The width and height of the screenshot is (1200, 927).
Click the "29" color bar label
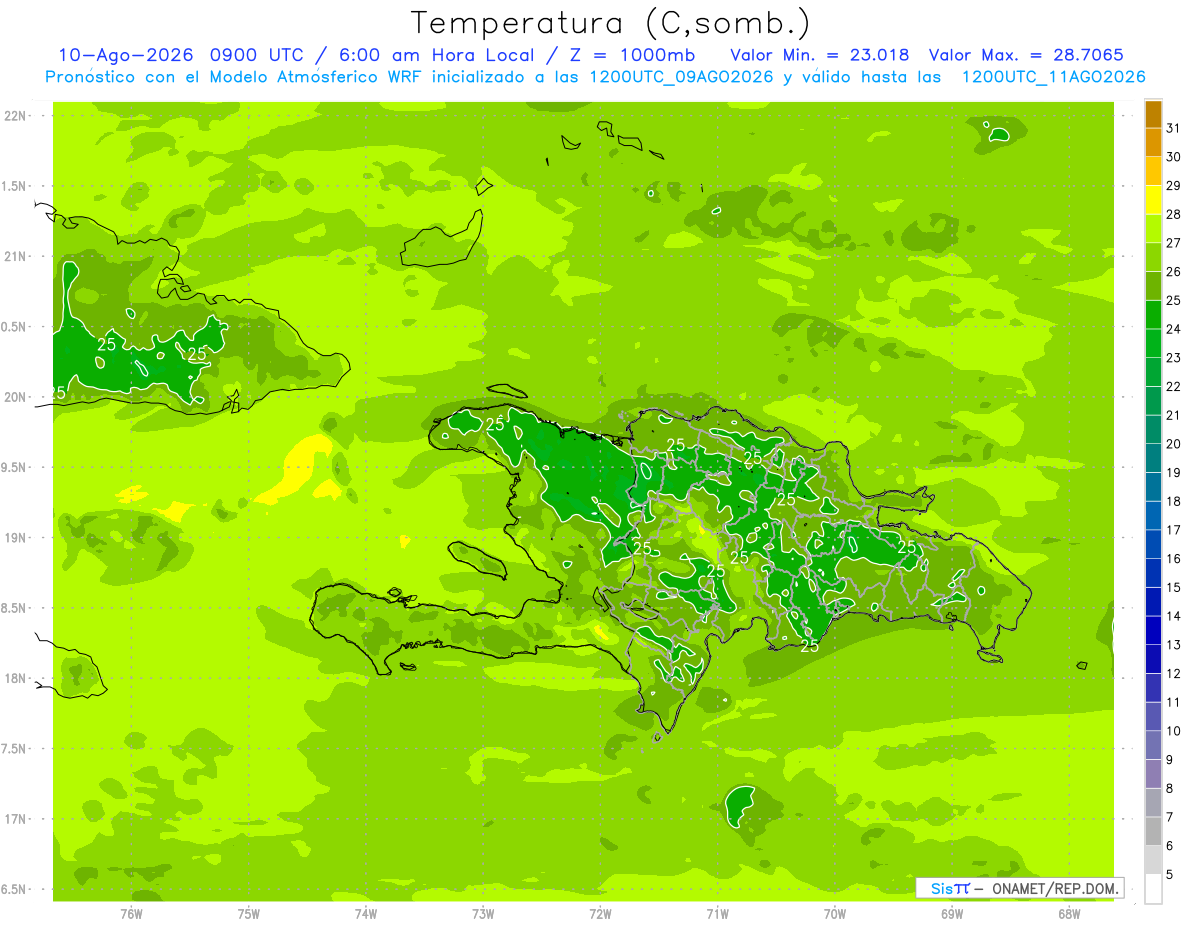click(x=1174, y=186)
